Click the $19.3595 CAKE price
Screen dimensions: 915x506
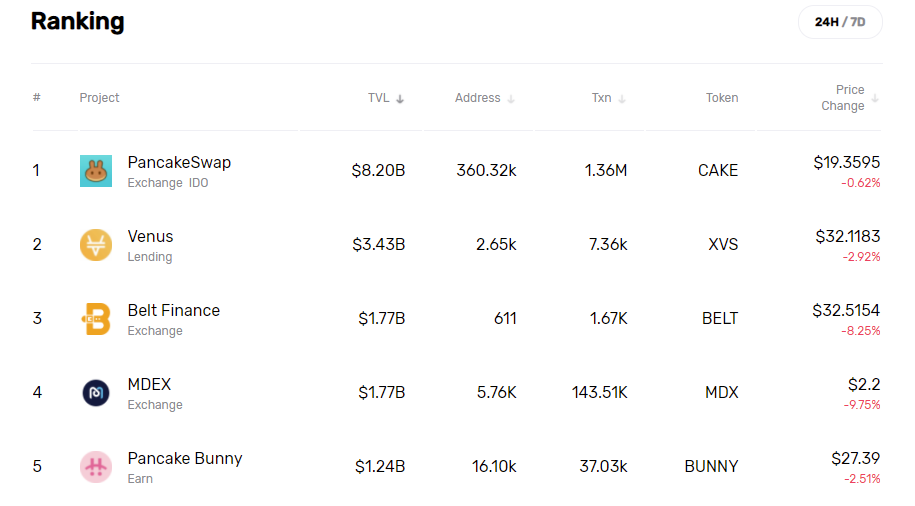coord(847,162)
